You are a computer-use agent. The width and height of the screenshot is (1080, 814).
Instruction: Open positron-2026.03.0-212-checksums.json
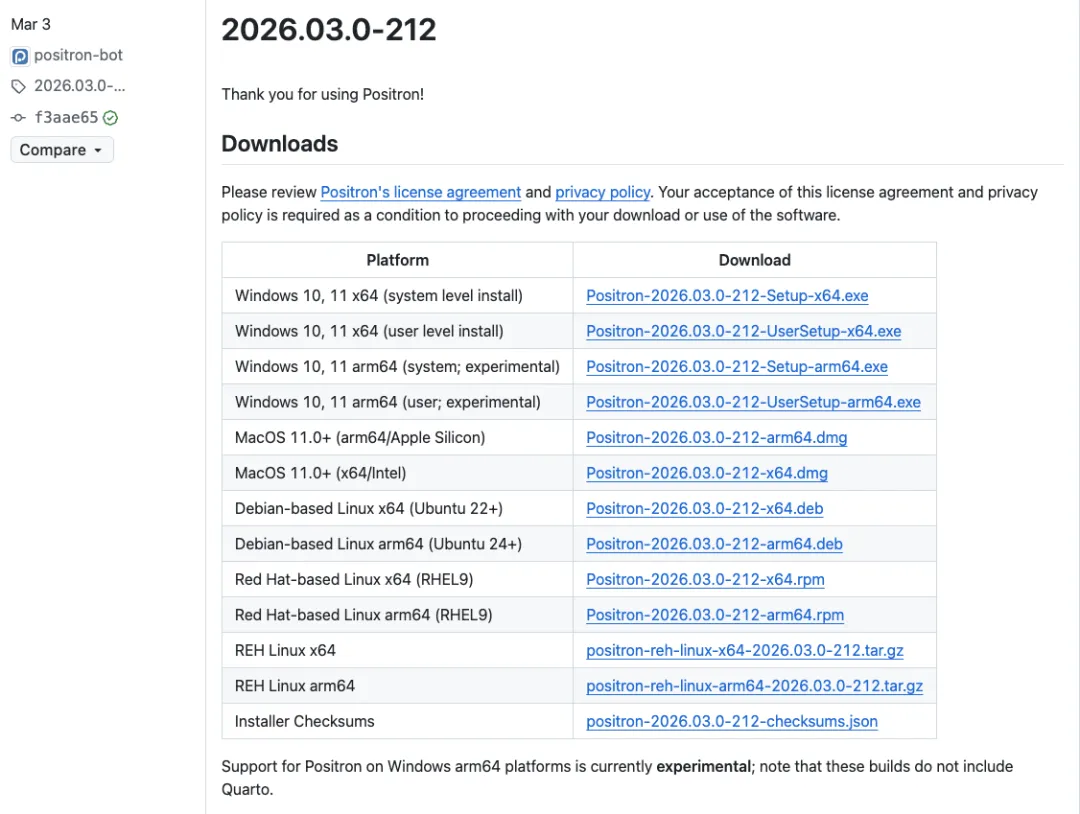[x=732, y=722]
